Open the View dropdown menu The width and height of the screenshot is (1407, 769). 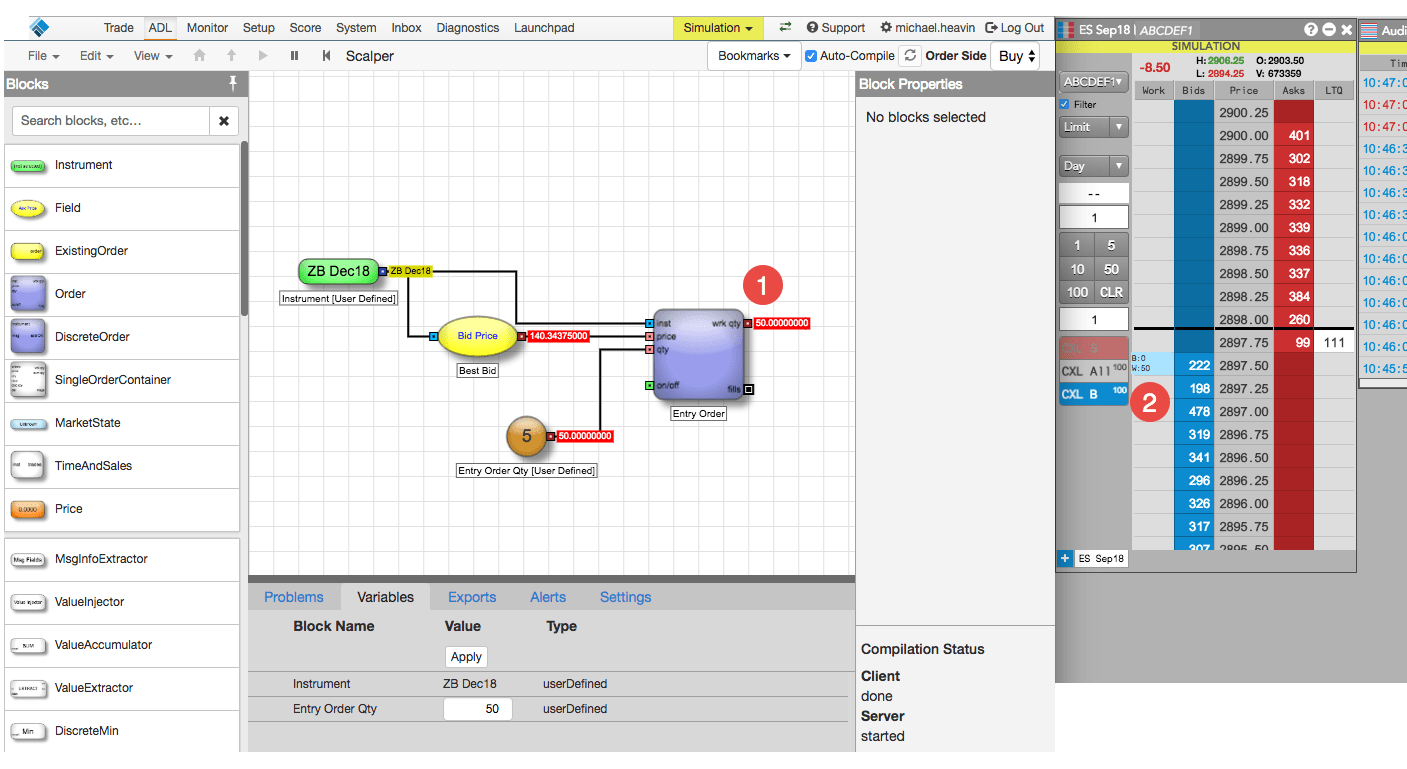(x=153, y=56)
